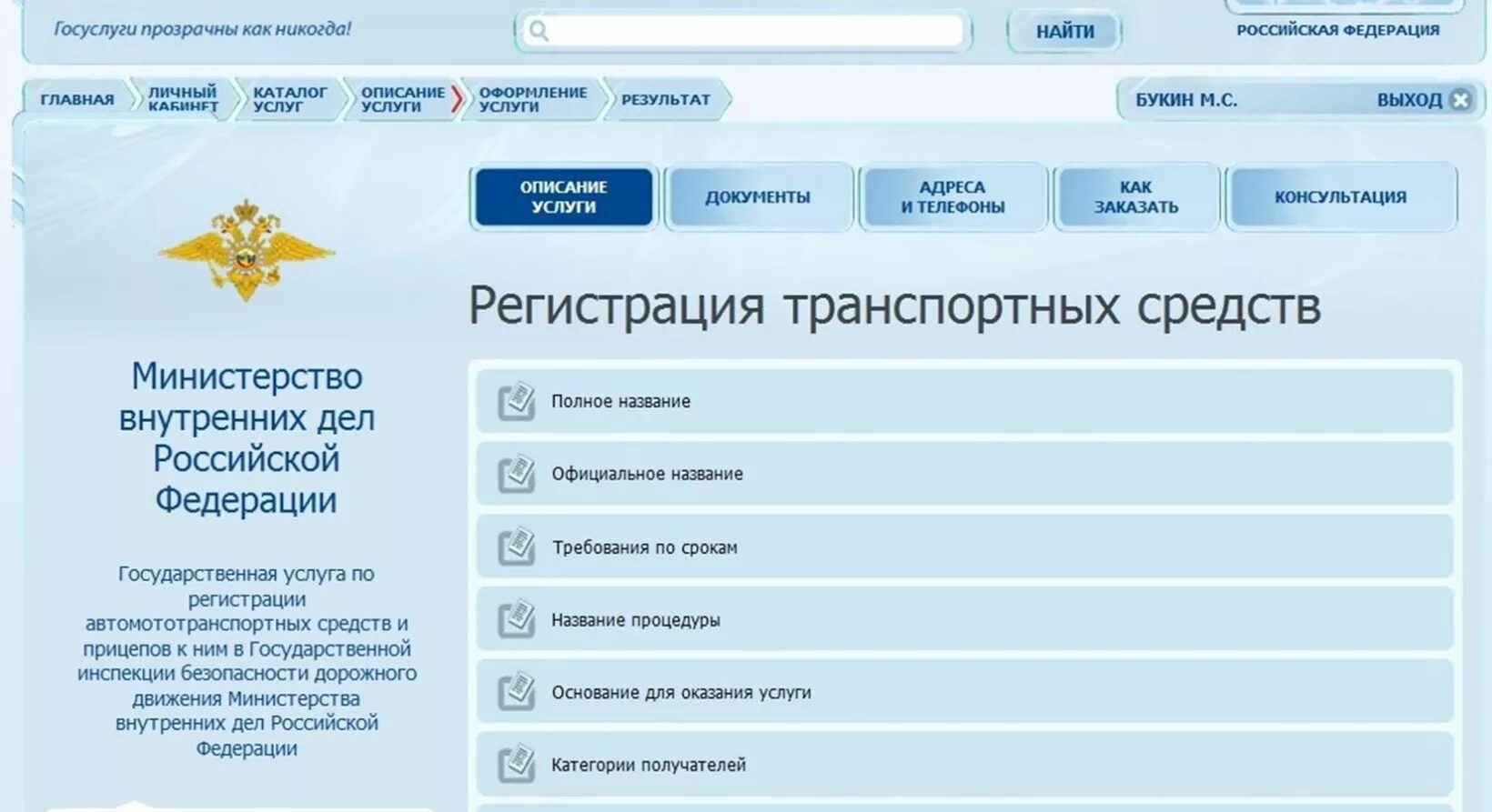Click the document icon next to Полное название
This screenshot has height=812, width=1492.
pos(517,401)
